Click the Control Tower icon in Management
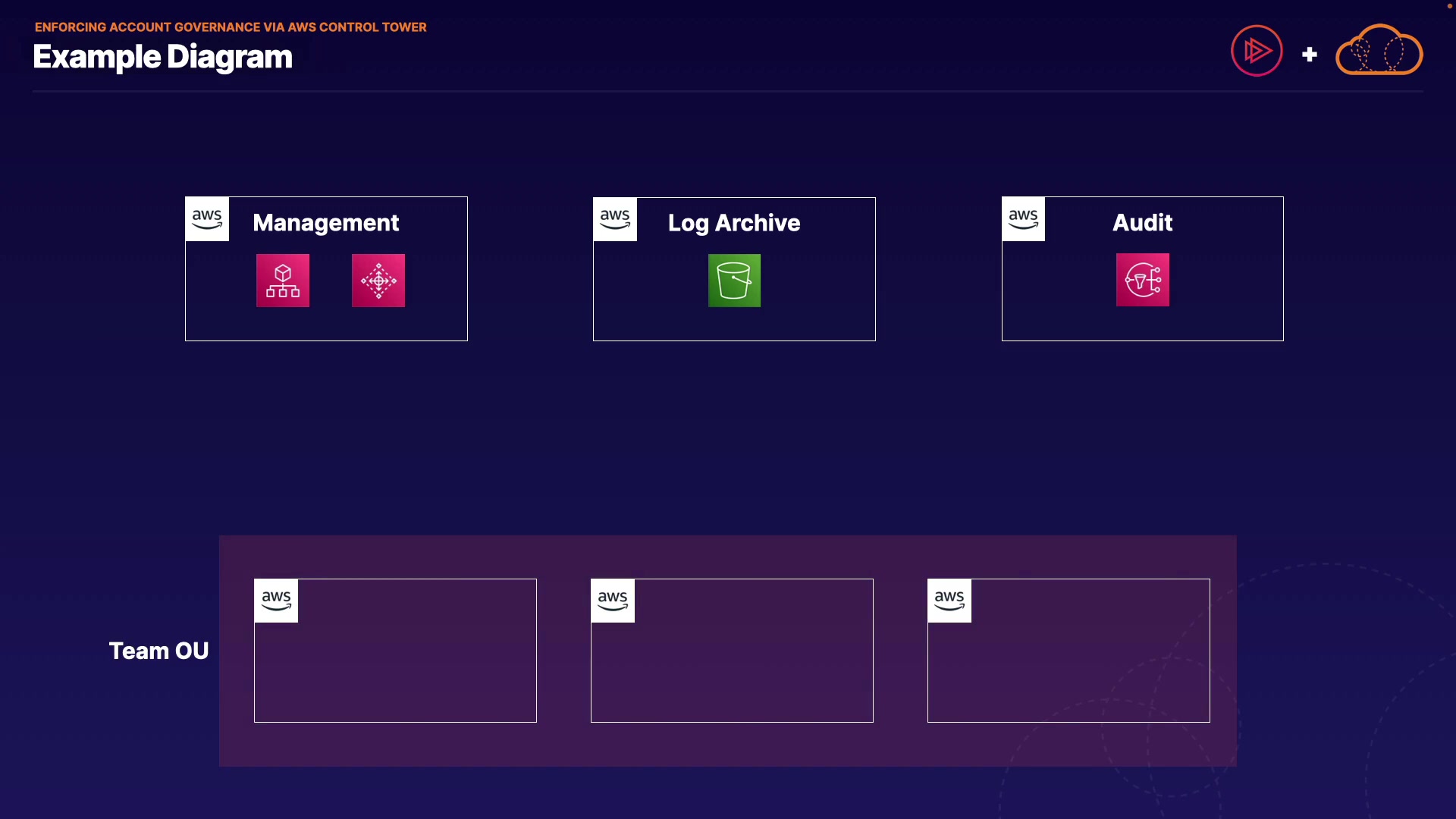 click(378, 281)
